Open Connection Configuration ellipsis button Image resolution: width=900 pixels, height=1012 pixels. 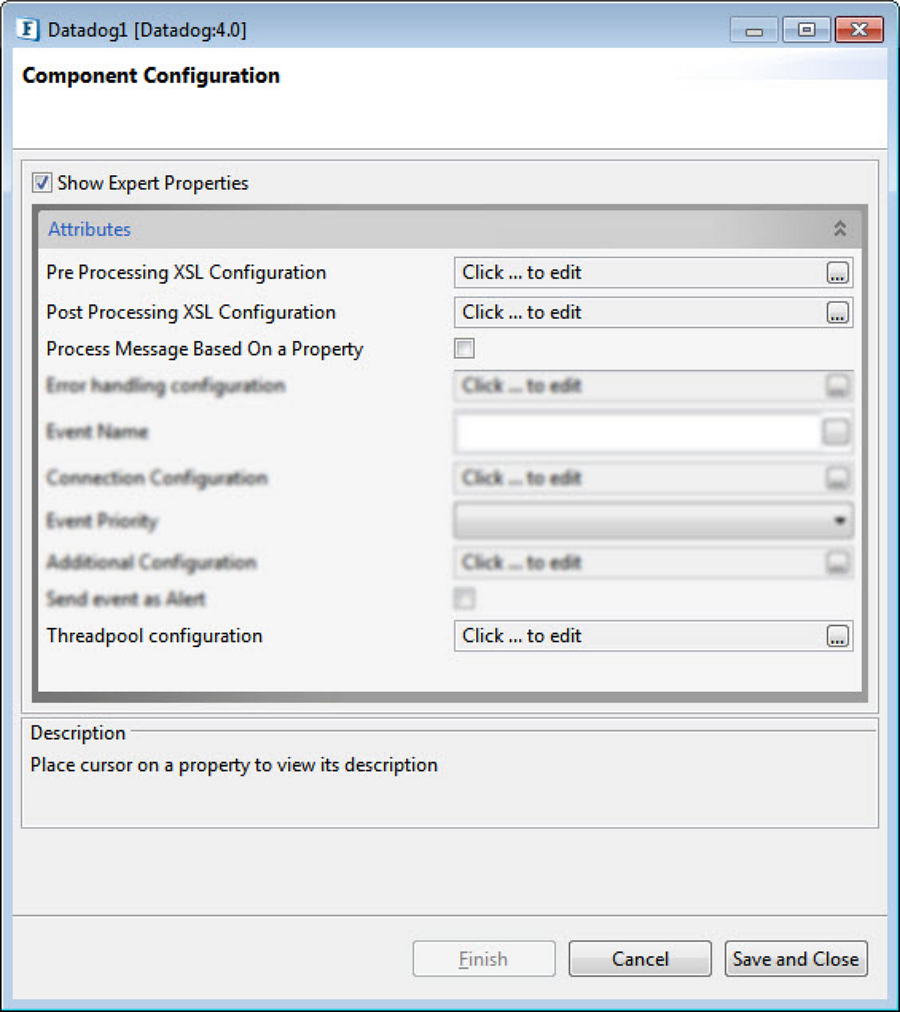coord(837,478)
